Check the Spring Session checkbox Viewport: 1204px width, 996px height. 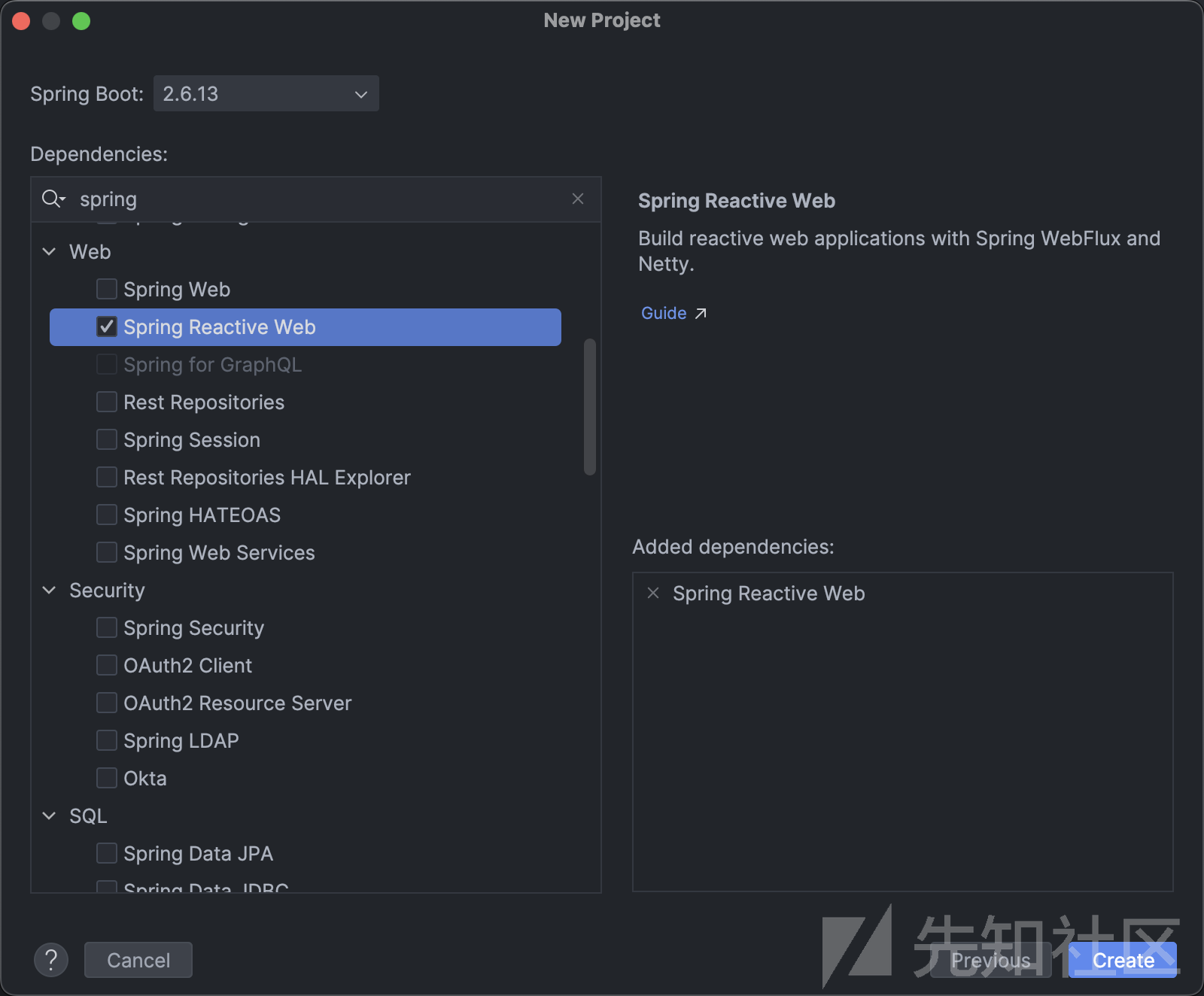[107, 439]
